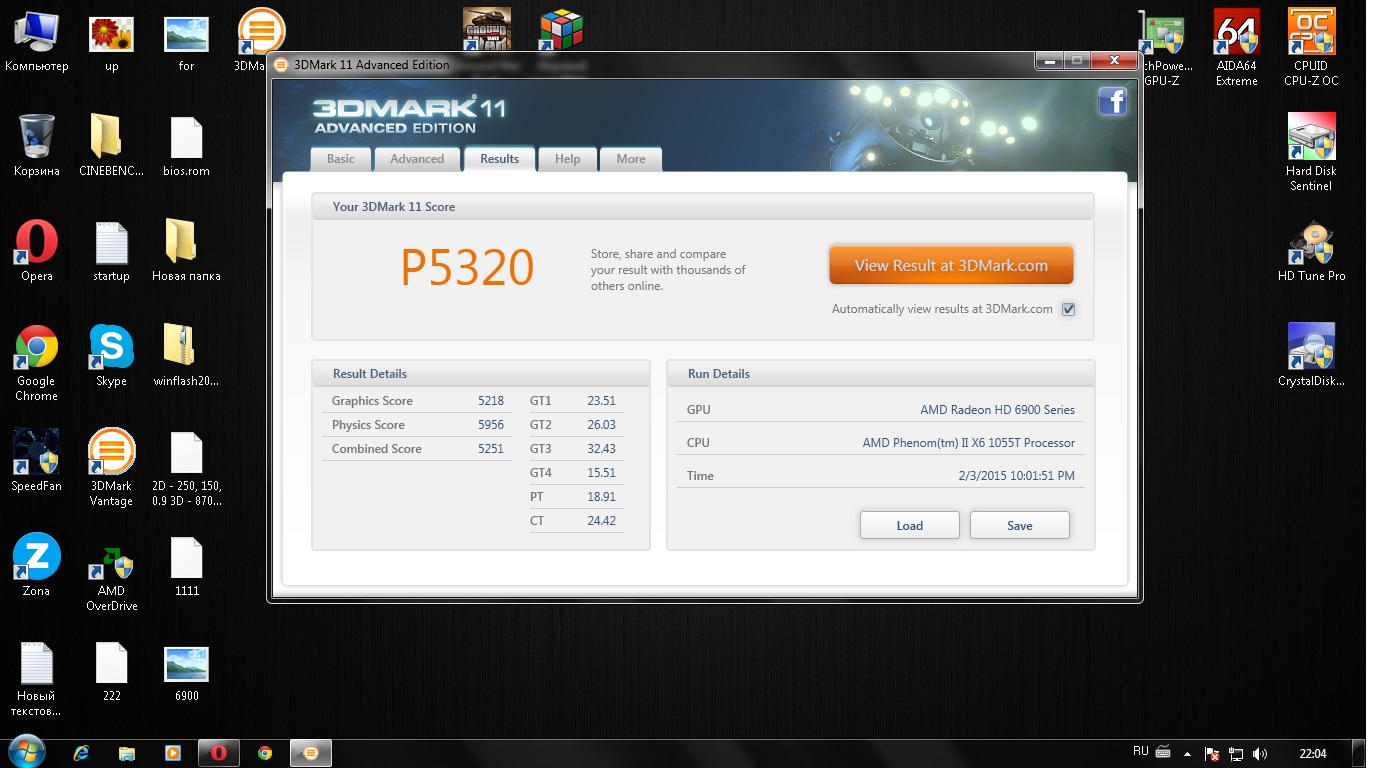Select the Новая папка folder icon
The image size is (1378, 768).
(x=186, y=251)
